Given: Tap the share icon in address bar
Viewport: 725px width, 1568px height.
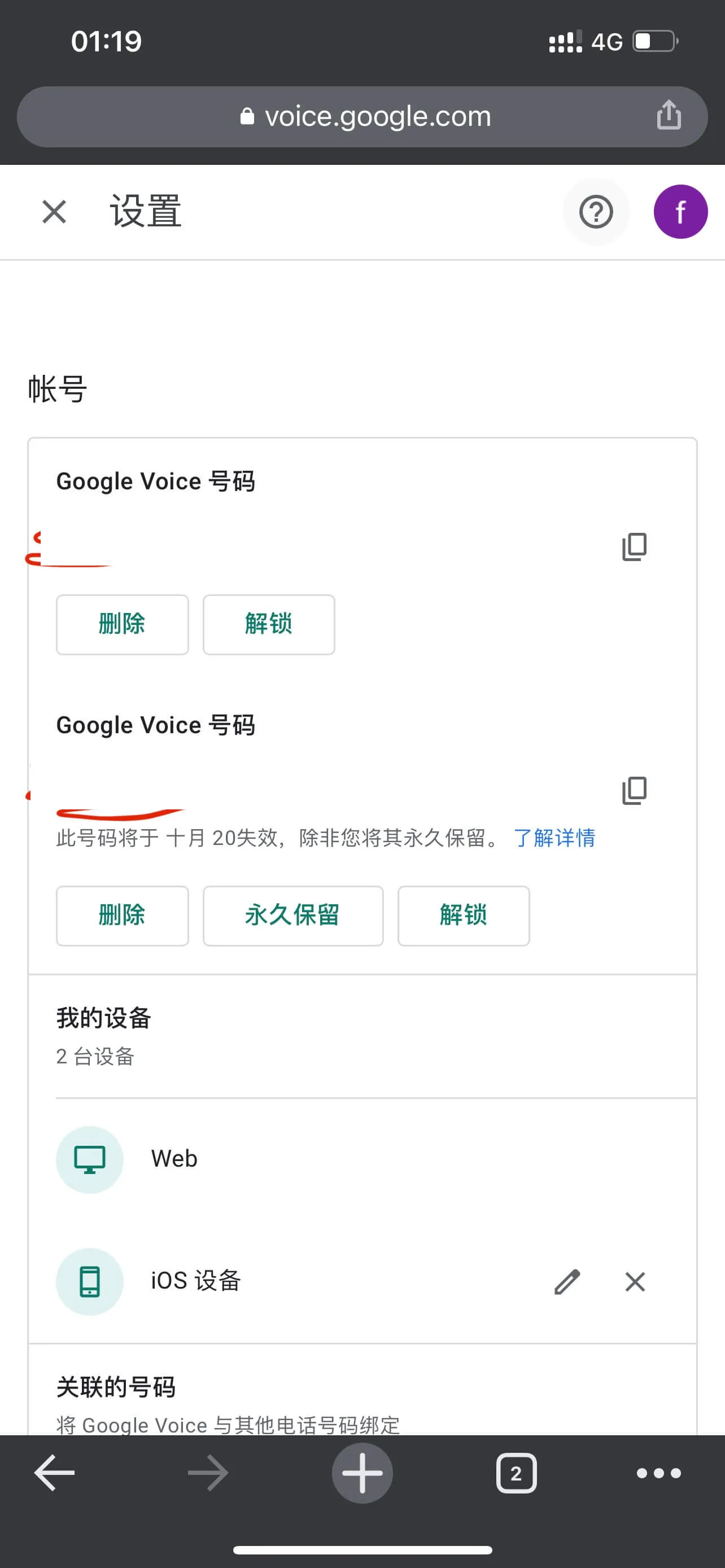Looking at the screenshot, I should click(669, 115).
